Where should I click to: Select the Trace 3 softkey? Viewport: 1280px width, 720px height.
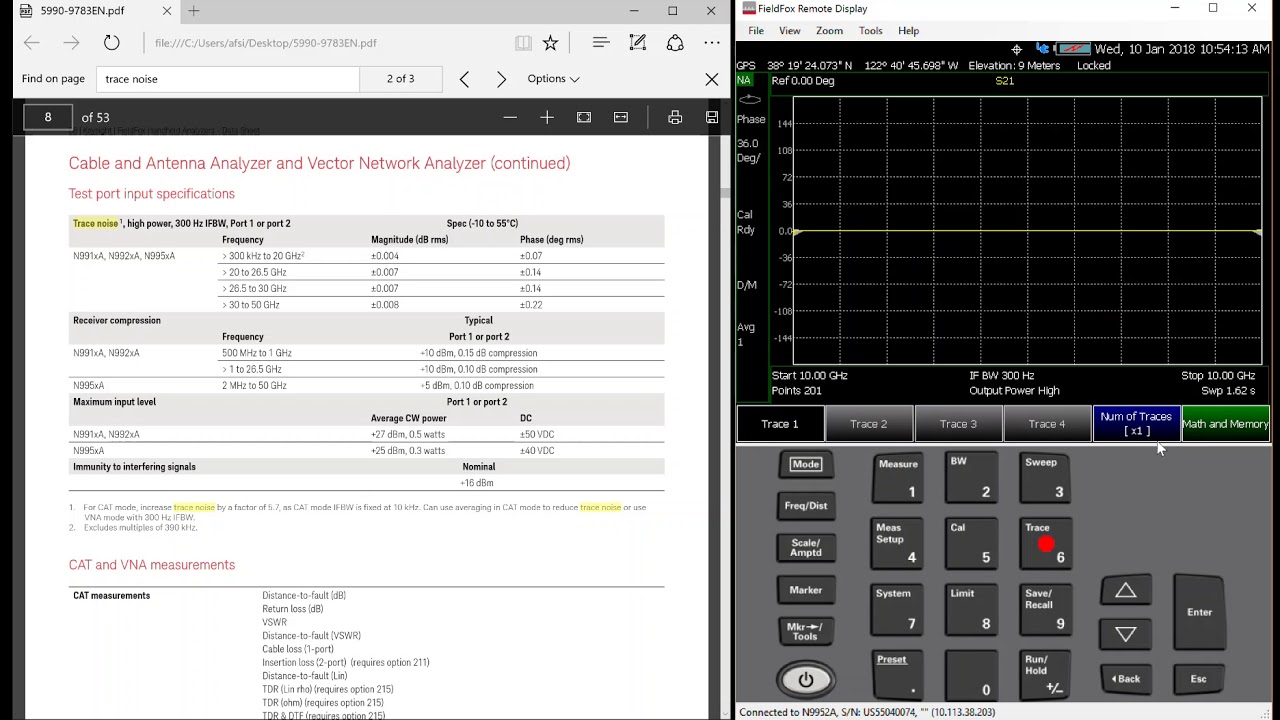pyautogui.click(x=958, y=424)
